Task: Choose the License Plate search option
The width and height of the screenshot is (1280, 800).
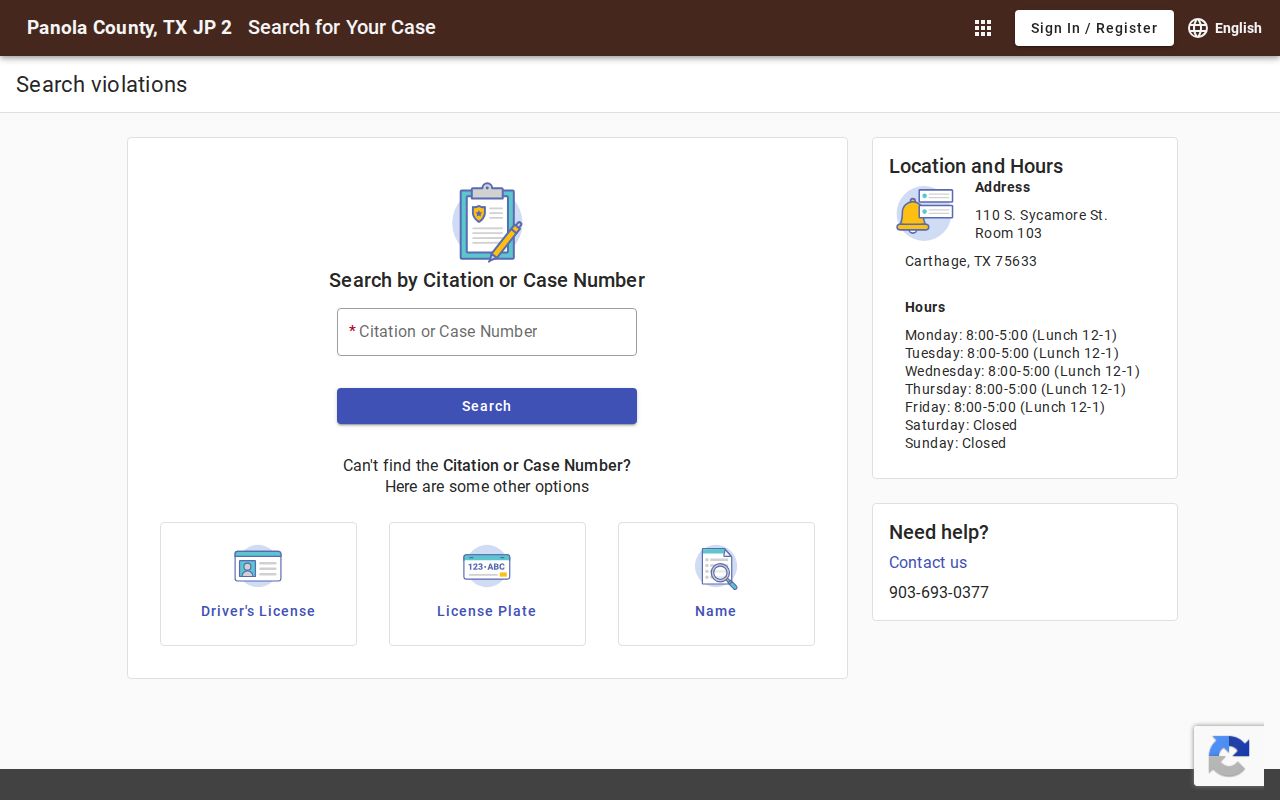Action: click(487, 584)
